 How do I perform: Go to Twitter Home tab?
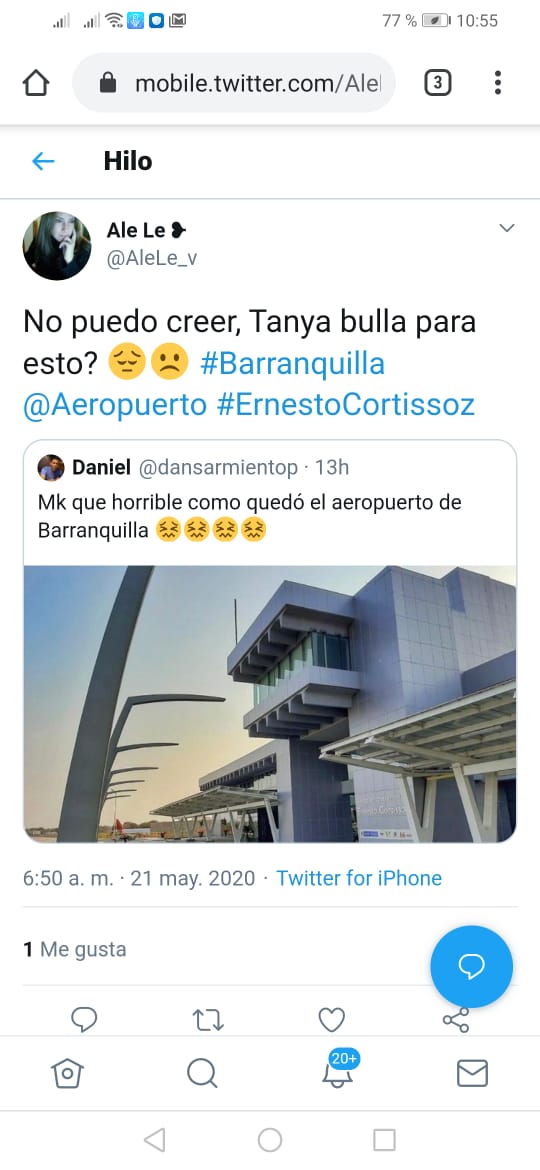[x=67, y=1074]
